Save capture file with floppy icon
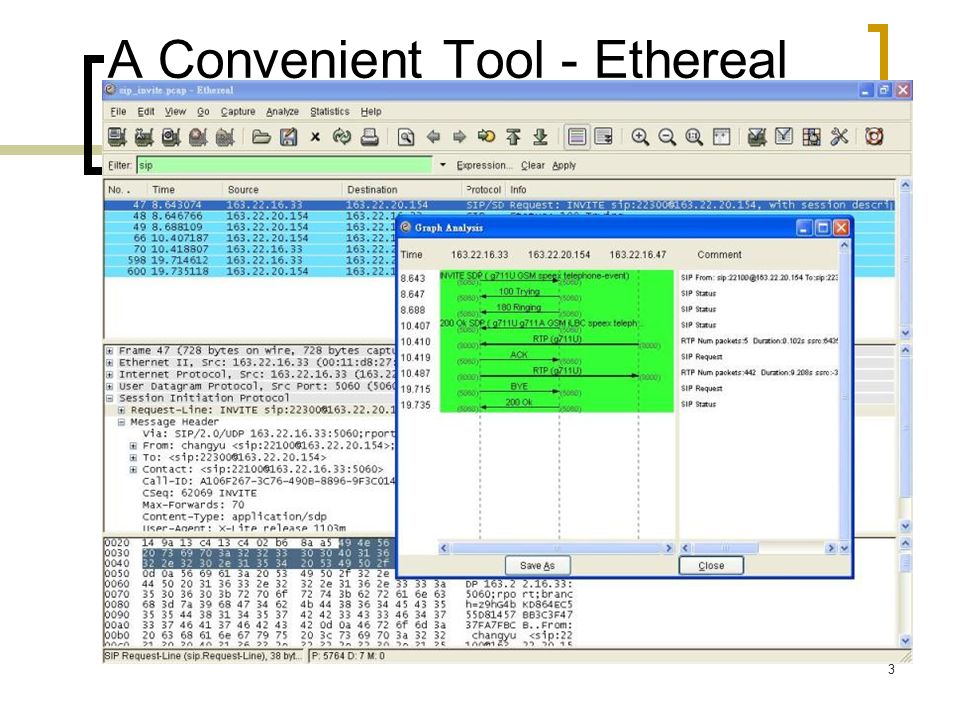Screen dimensions: 960x720 288,137
